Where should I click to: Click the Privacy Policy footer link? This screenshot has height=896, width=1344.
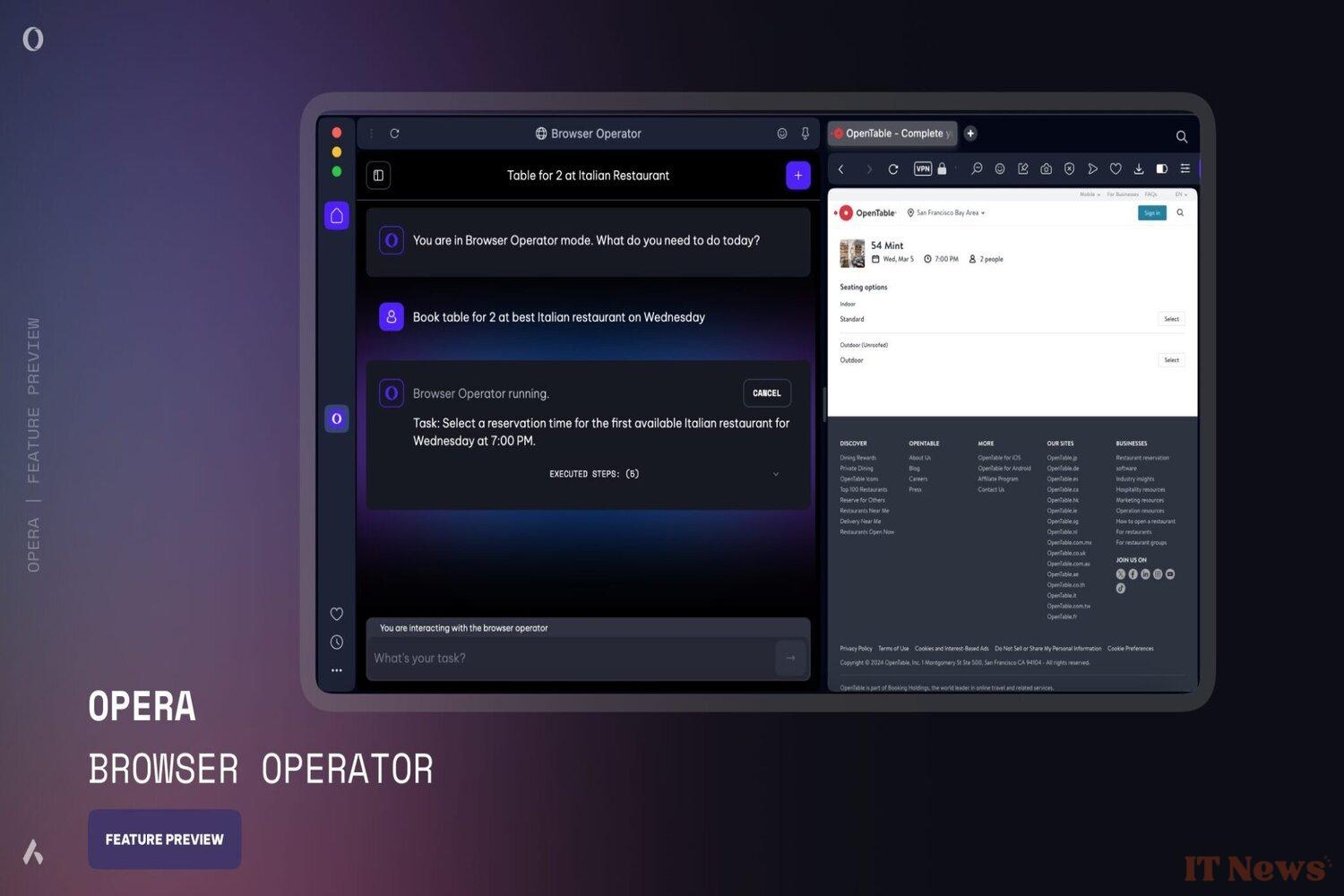coord(856,649)
